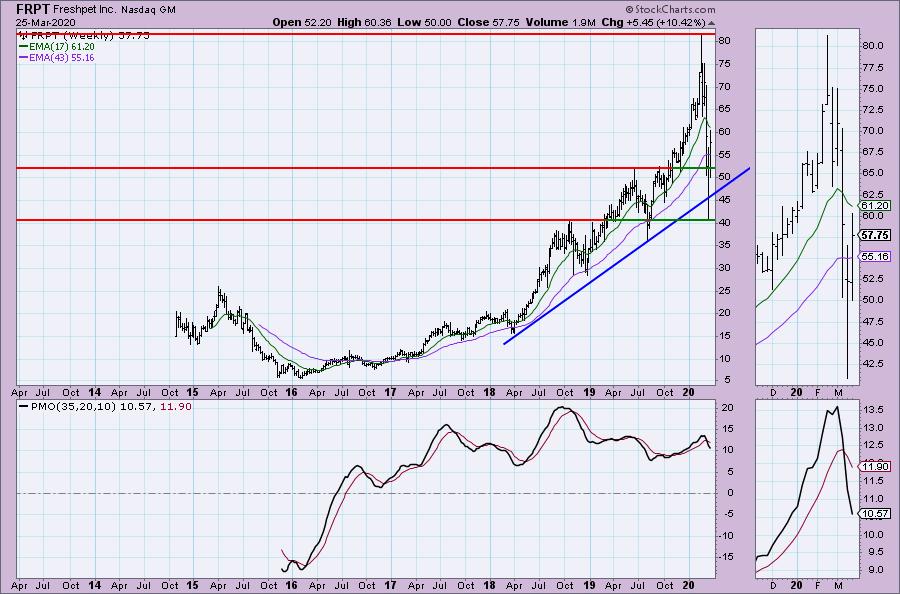Image resolution: width=900 pixels, height=594 pixels.
Task: Open the StockCharts.com copyright link
Action: [x=670, y=9]
